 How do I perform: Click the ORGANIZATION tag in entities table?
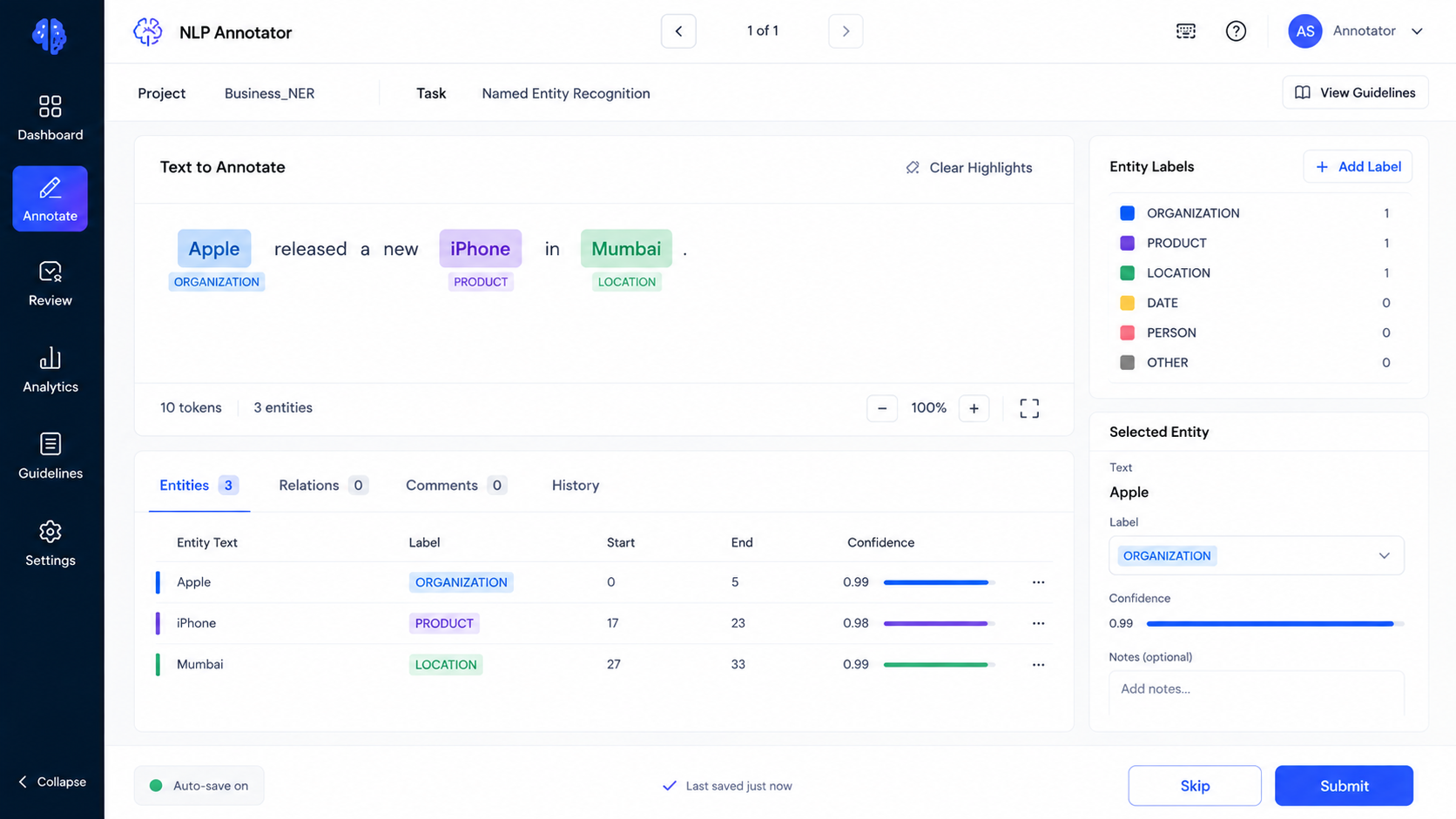(461, 582)
